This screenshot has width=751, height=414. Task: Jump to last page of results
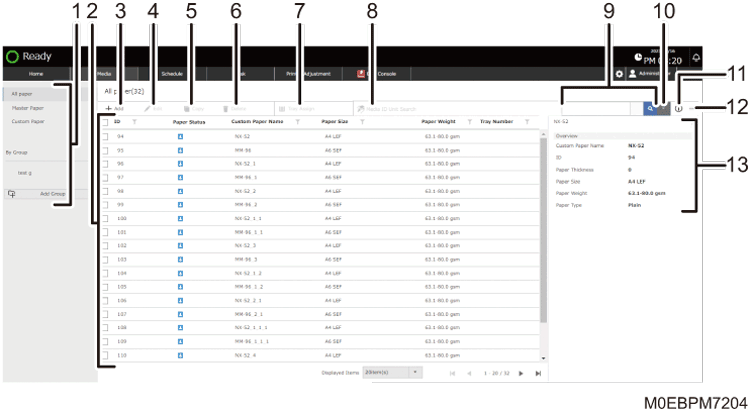(538, 373)
